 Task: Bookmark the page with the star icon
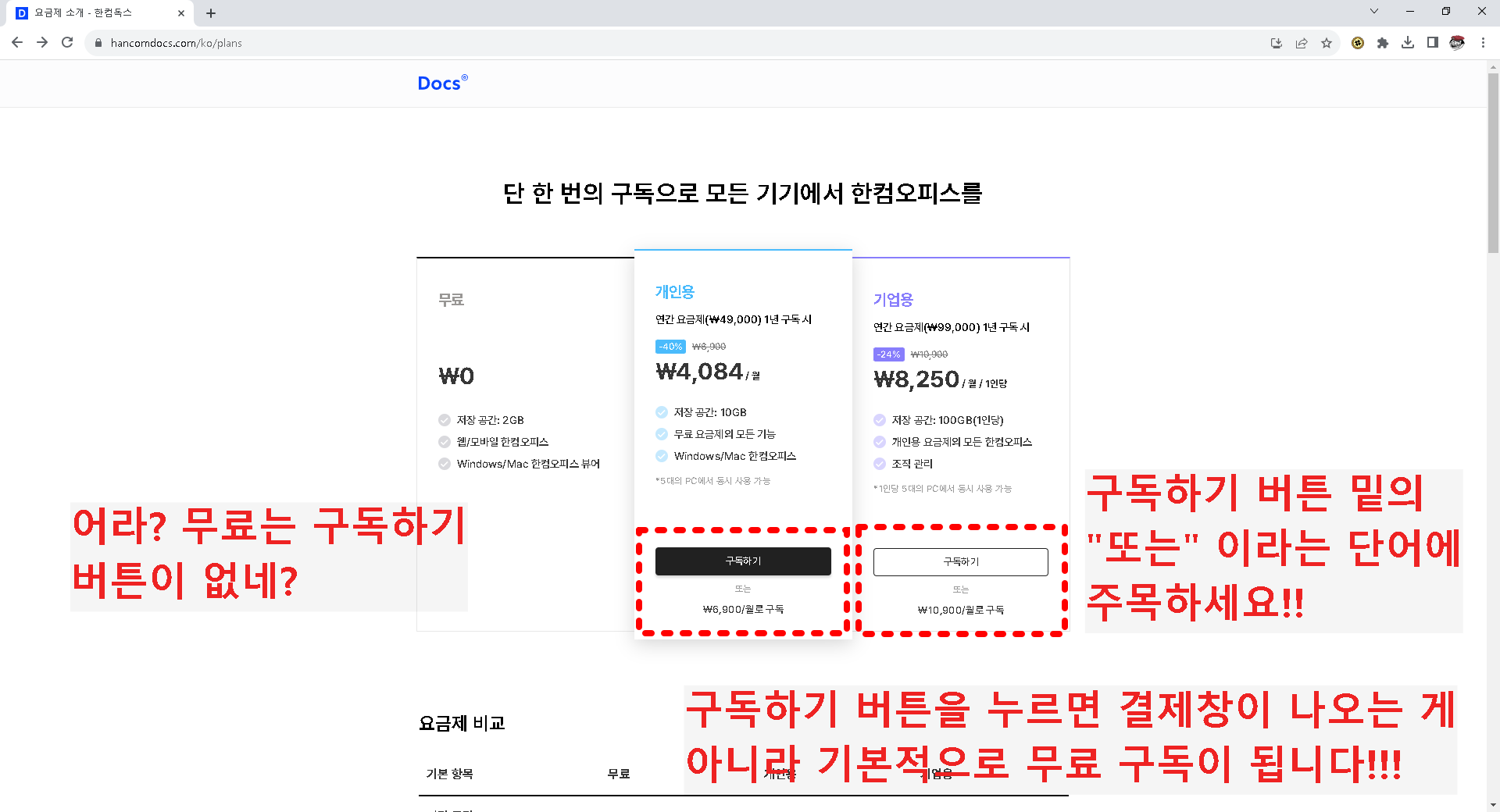click(1327, 43)
